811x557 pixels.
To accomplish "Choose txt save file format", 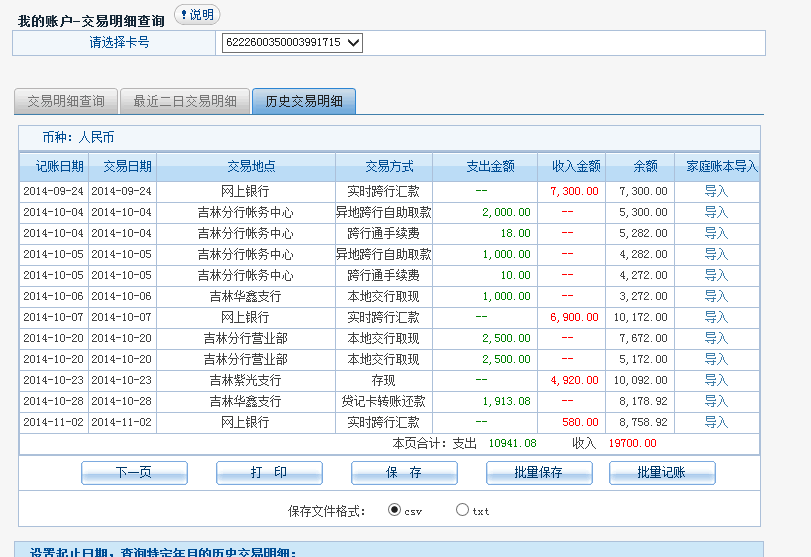I will click(462, 510).
